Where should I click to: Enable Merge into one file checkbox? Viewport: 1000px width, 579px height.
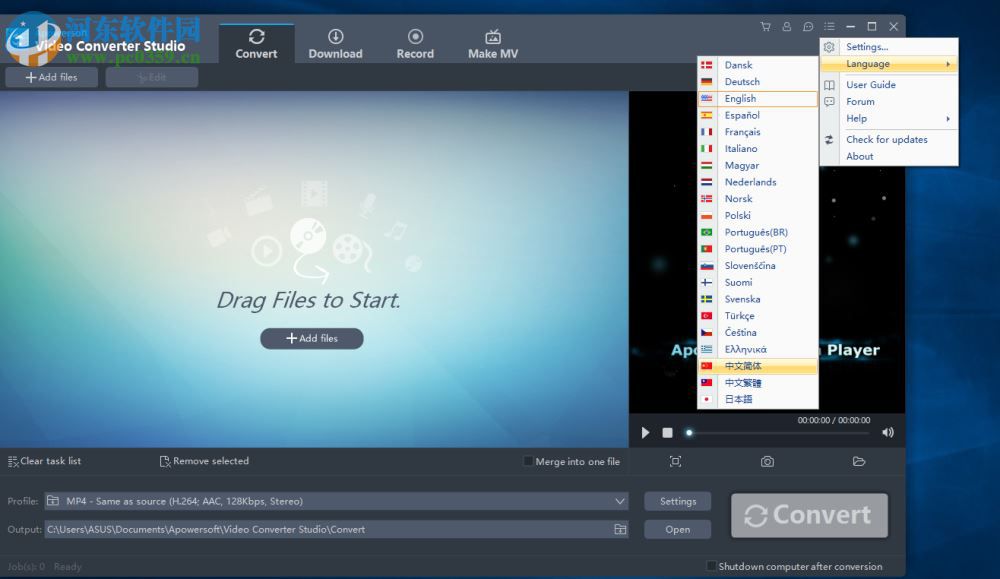528,461
